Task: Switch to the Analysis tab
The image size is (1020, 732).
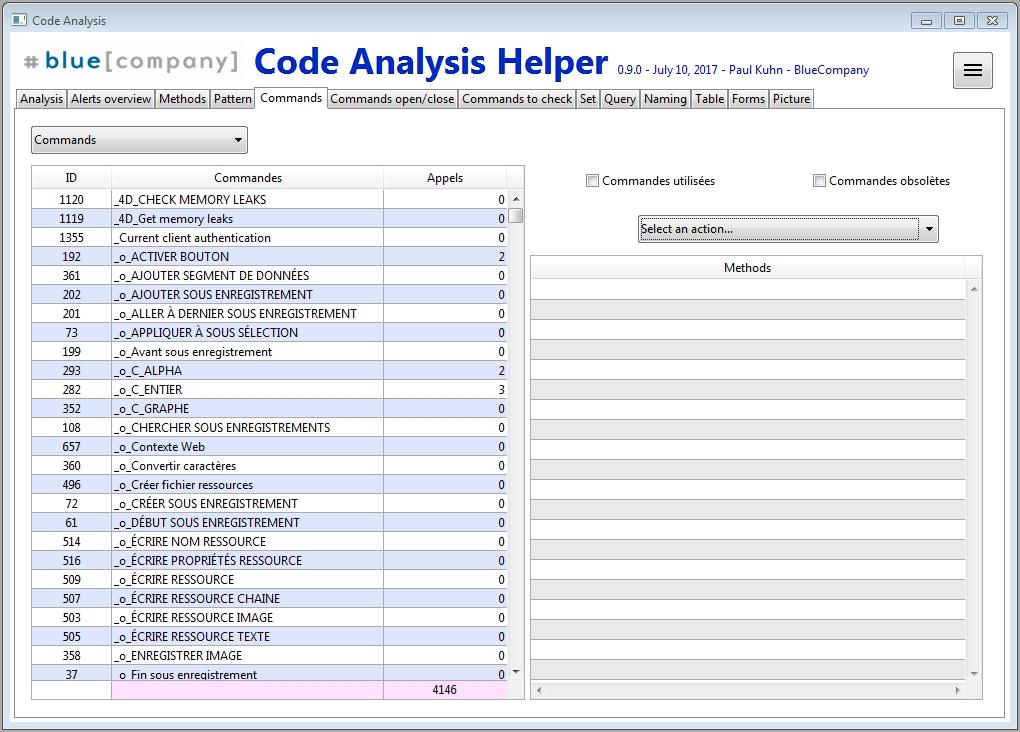Action: point(42,99)
